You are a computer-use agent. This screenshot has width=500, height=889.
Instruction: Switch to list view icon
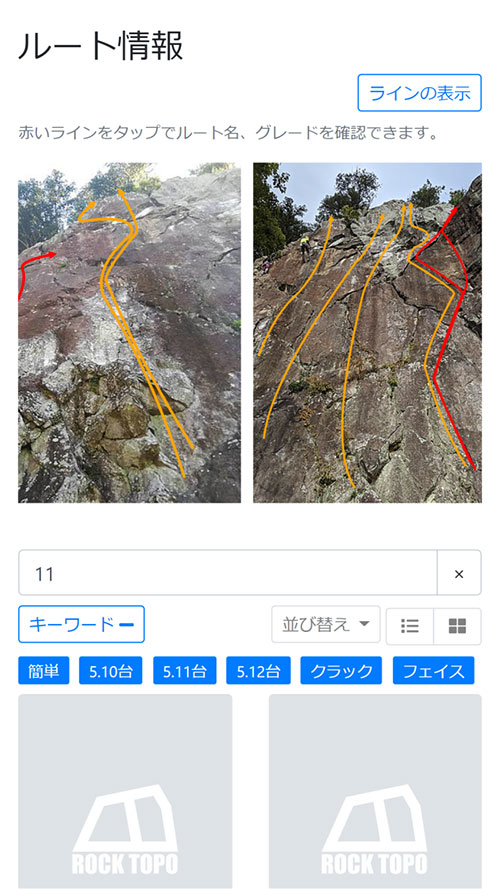pyautogui.click(x=409, y=626)
